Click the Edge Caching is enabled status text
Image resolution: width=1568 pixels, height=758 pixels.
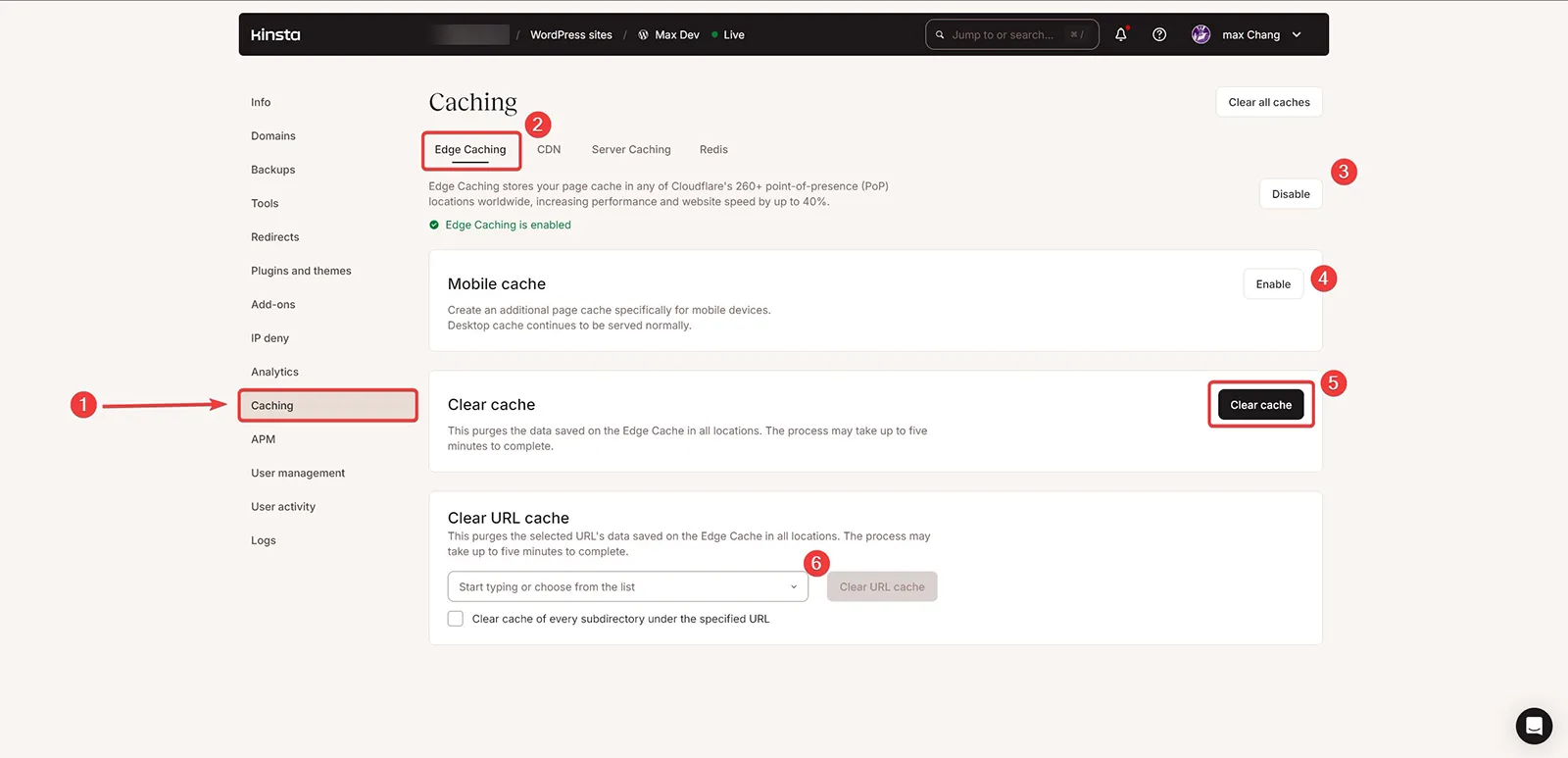click(508, 225)
